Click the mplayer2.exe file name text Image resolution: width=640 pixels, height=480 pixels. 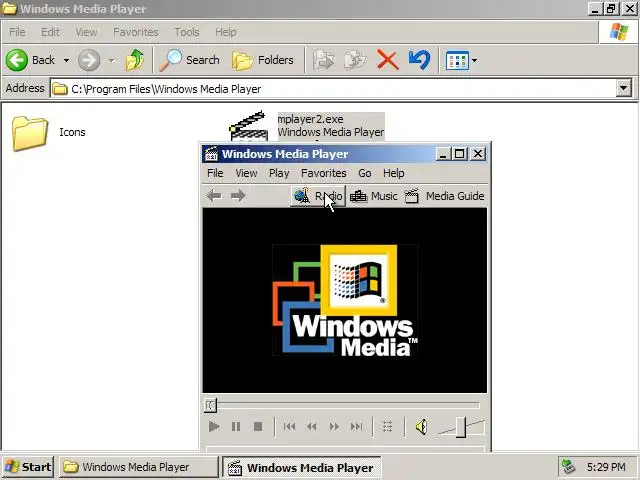(x=310, y=119)
